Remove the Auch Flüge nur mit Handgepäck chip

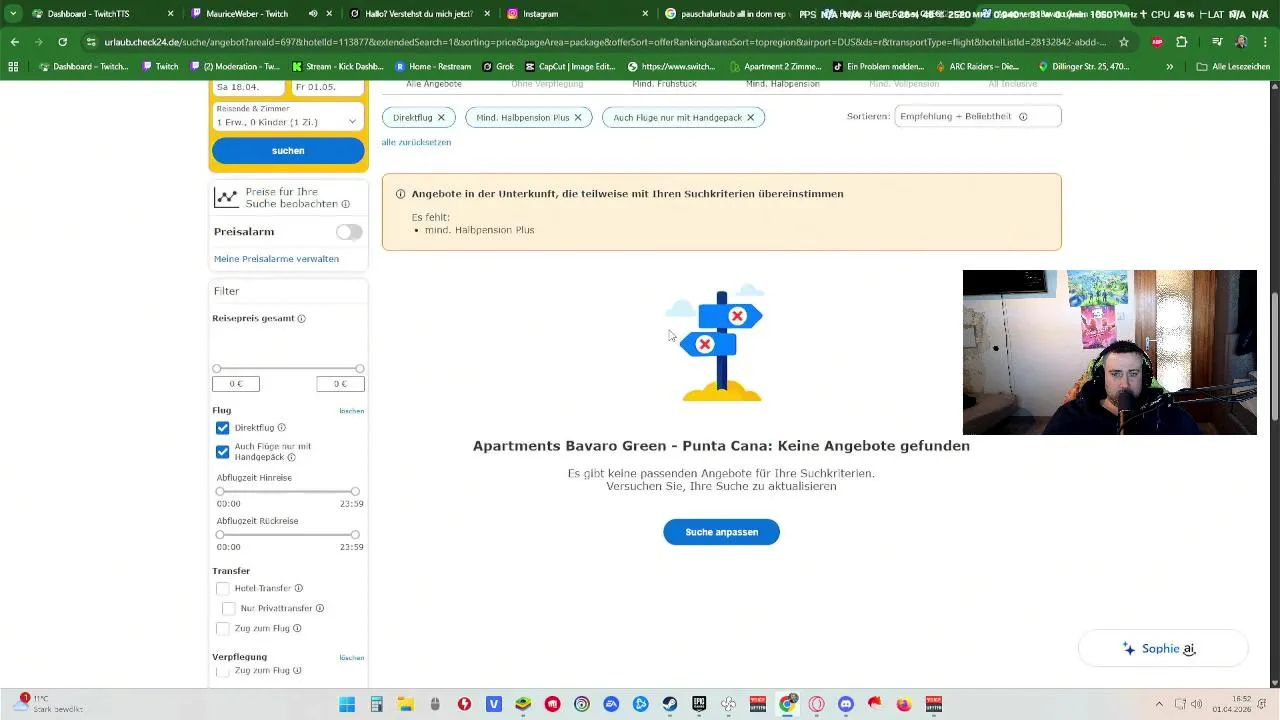coord(751,117)
